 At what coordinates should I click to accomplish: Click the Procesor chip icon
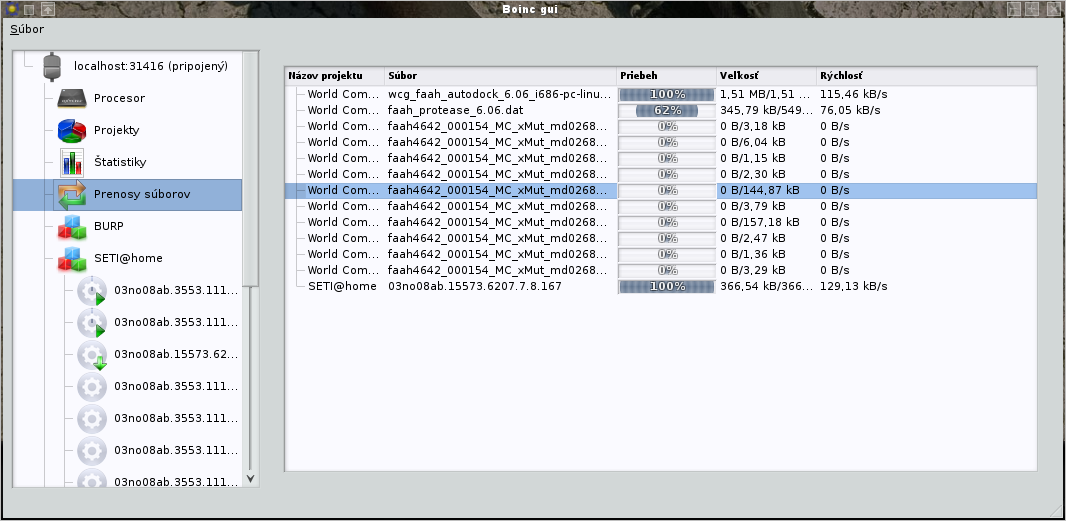72,99
